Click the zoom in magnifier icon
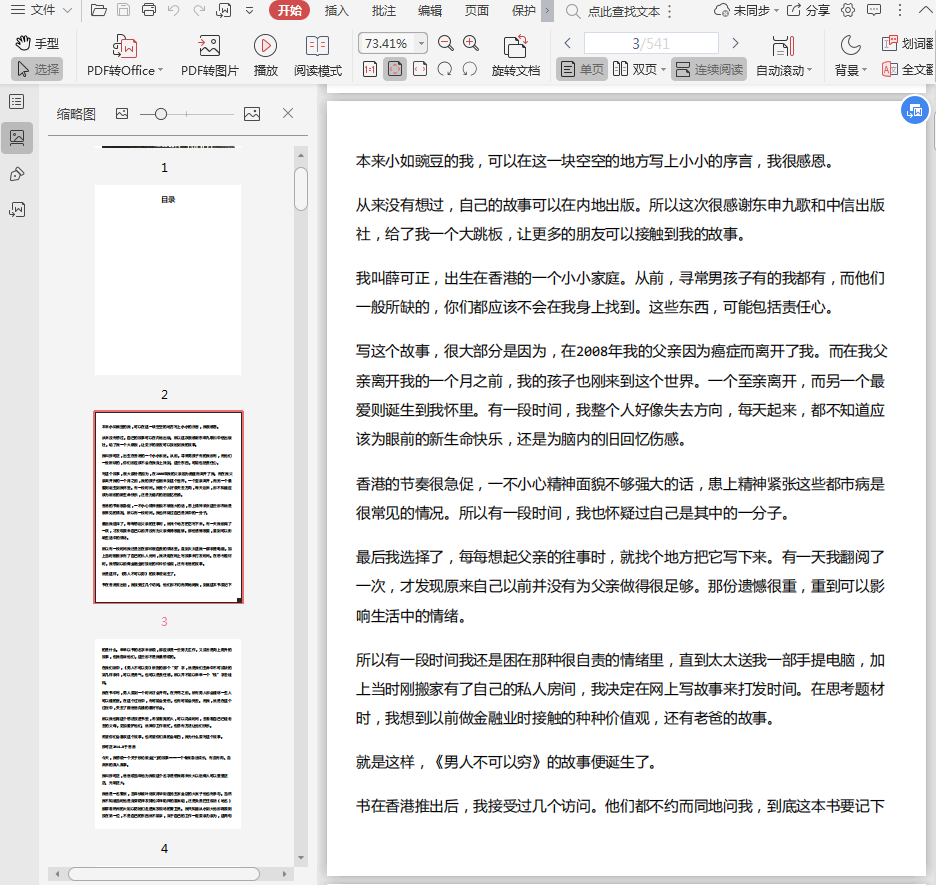The image size is (936, 885). [471, 43]
